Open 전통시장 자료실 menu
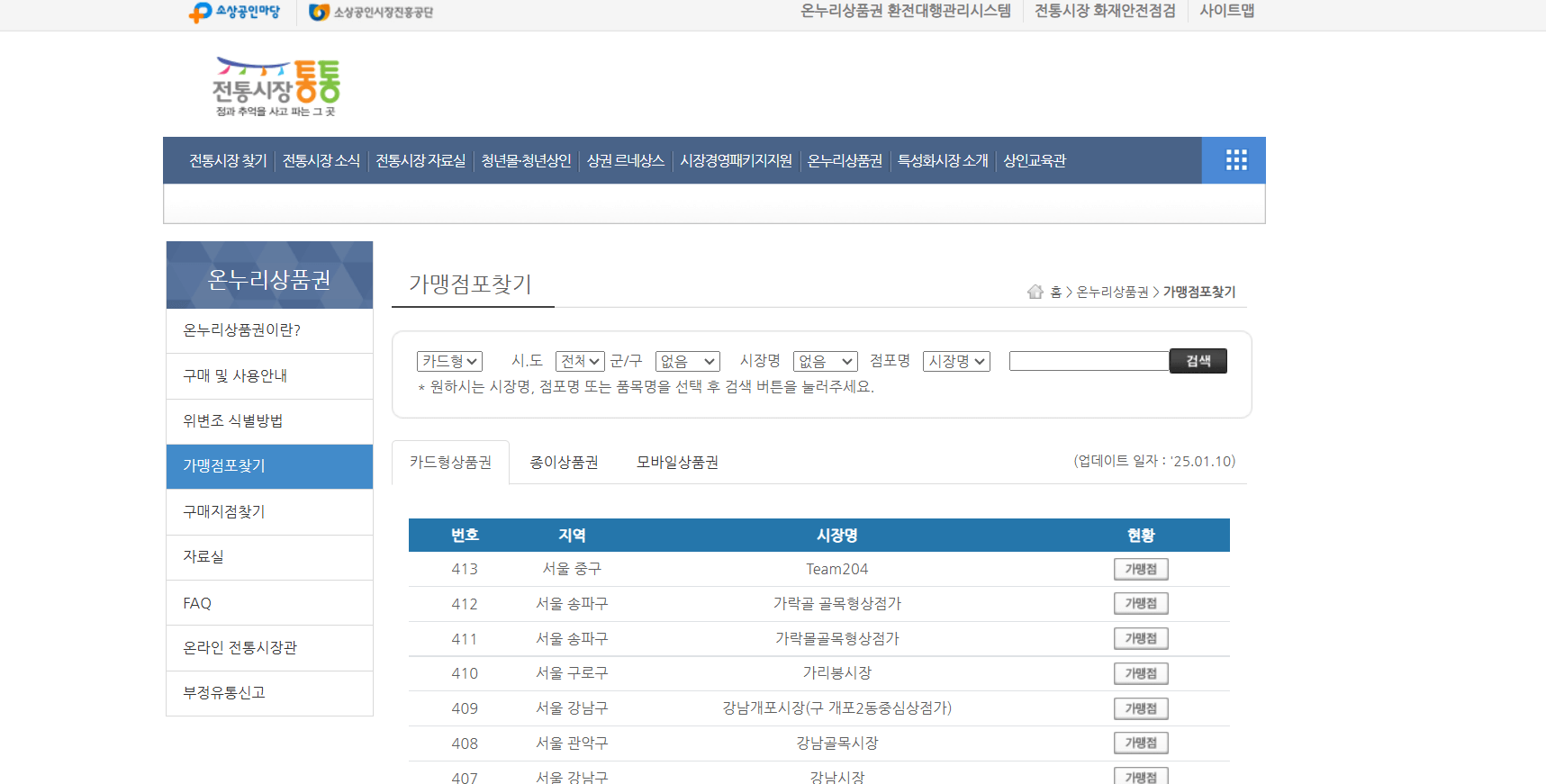Screen dimensions: 1546x784 420,160
